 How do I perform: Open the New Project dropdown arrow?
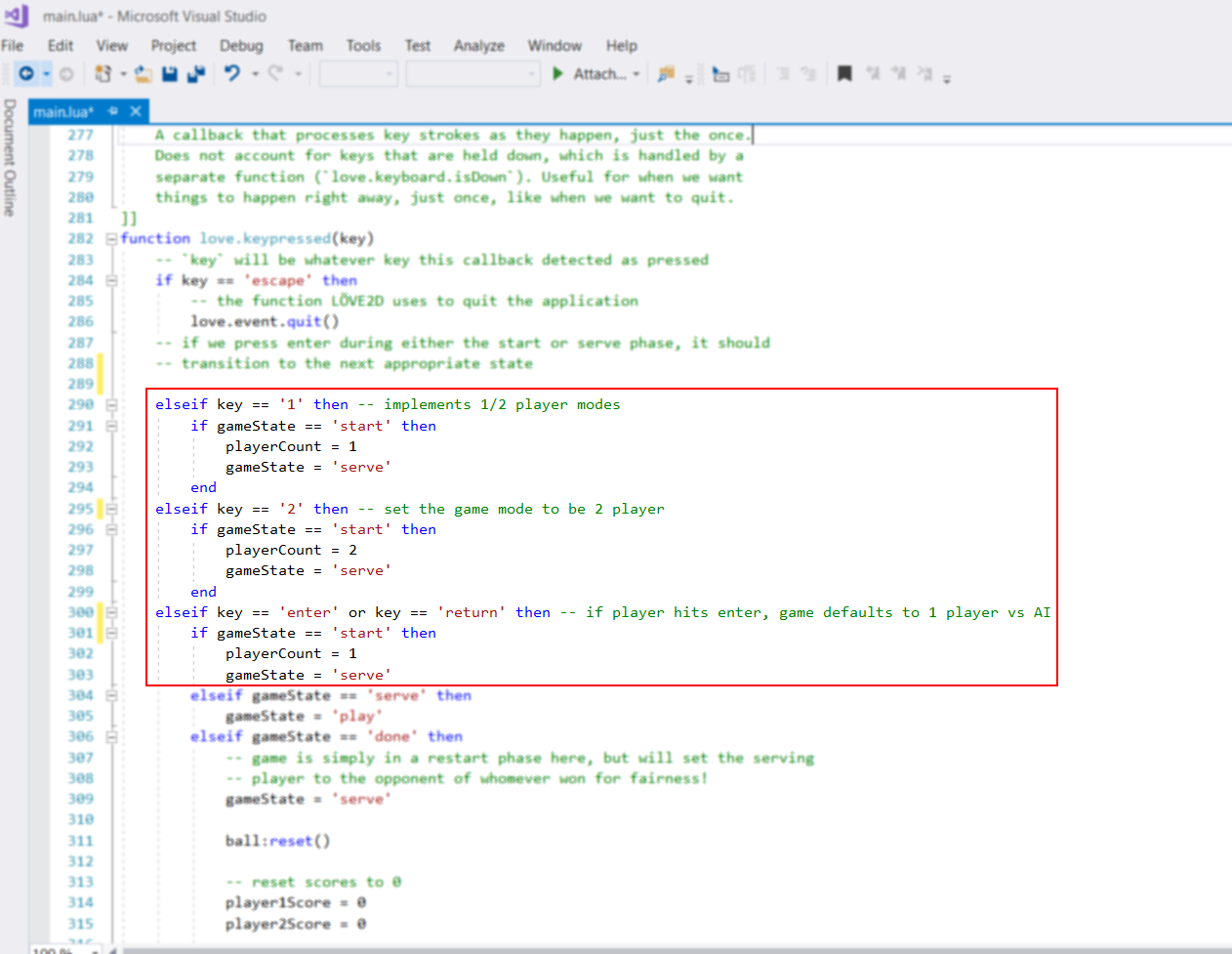coord(123,73)
